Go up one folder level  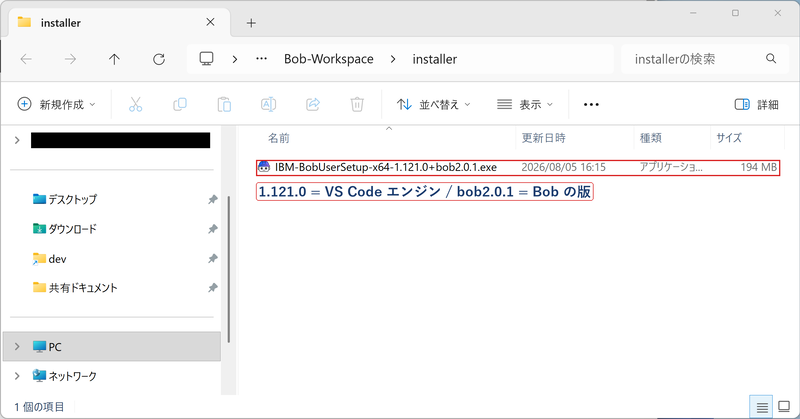coord(114,59)
